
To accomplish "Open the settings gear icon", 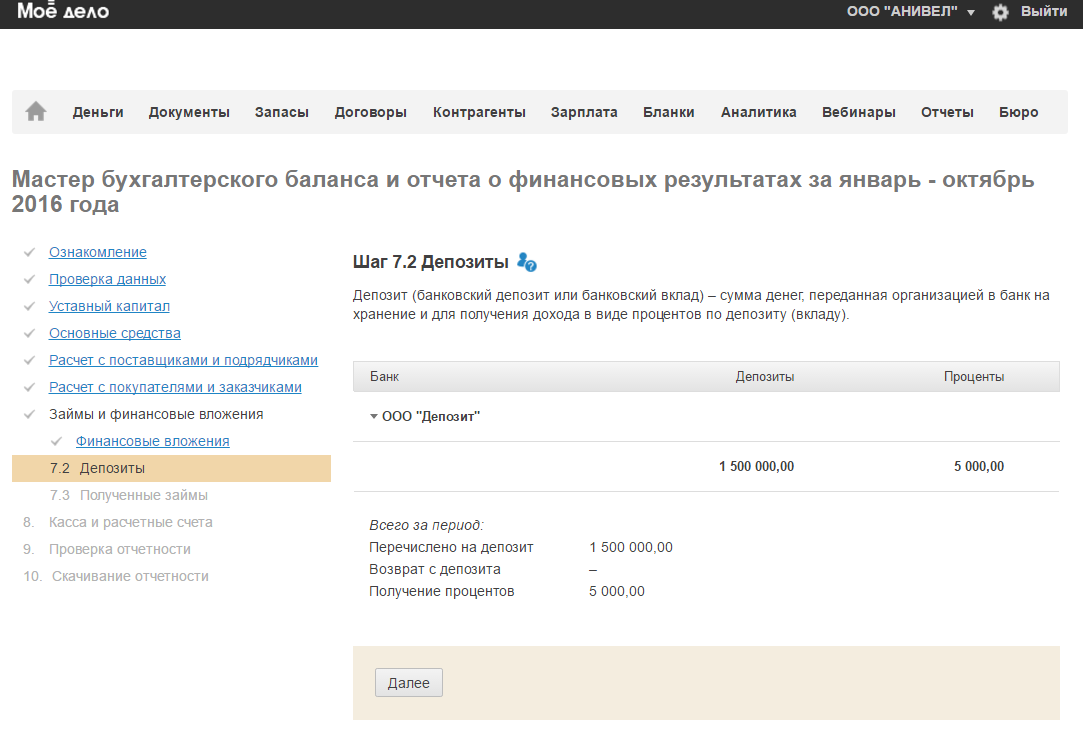I will (x=1000, y=12).
